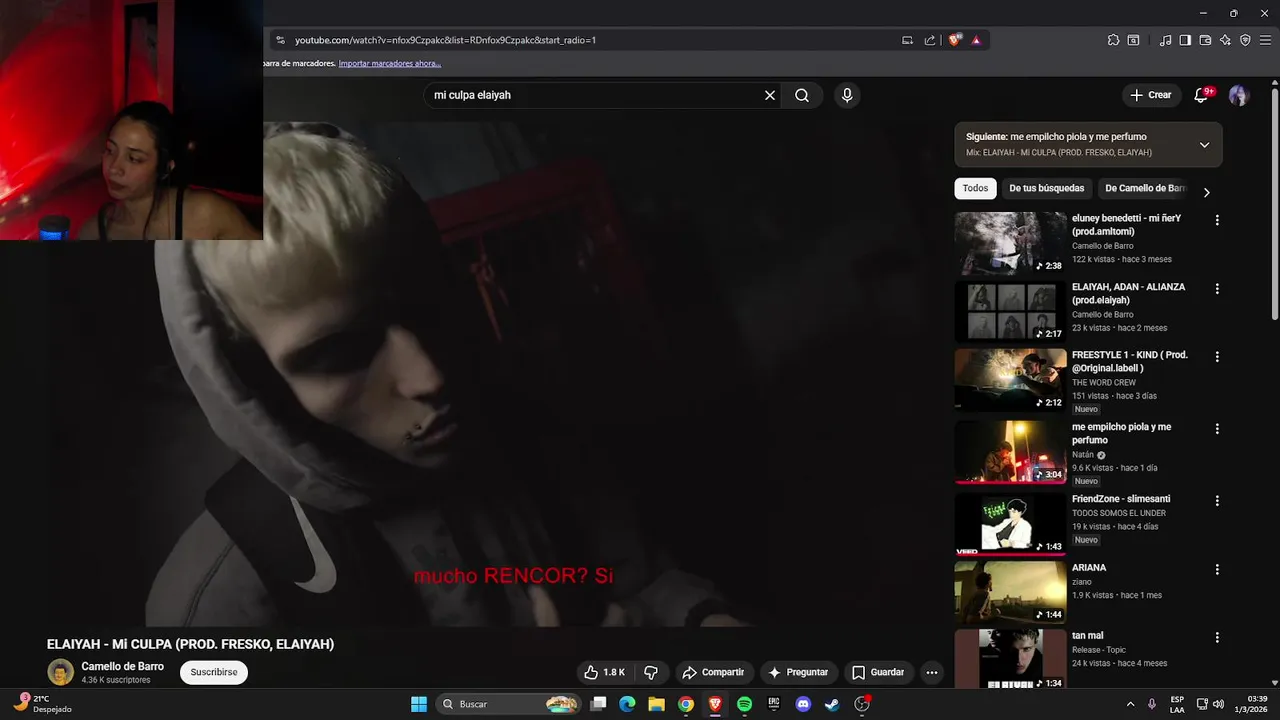Open the 'ELAIYAH, ADAN - ALIANZA' thumbnail

(1010, 312)
